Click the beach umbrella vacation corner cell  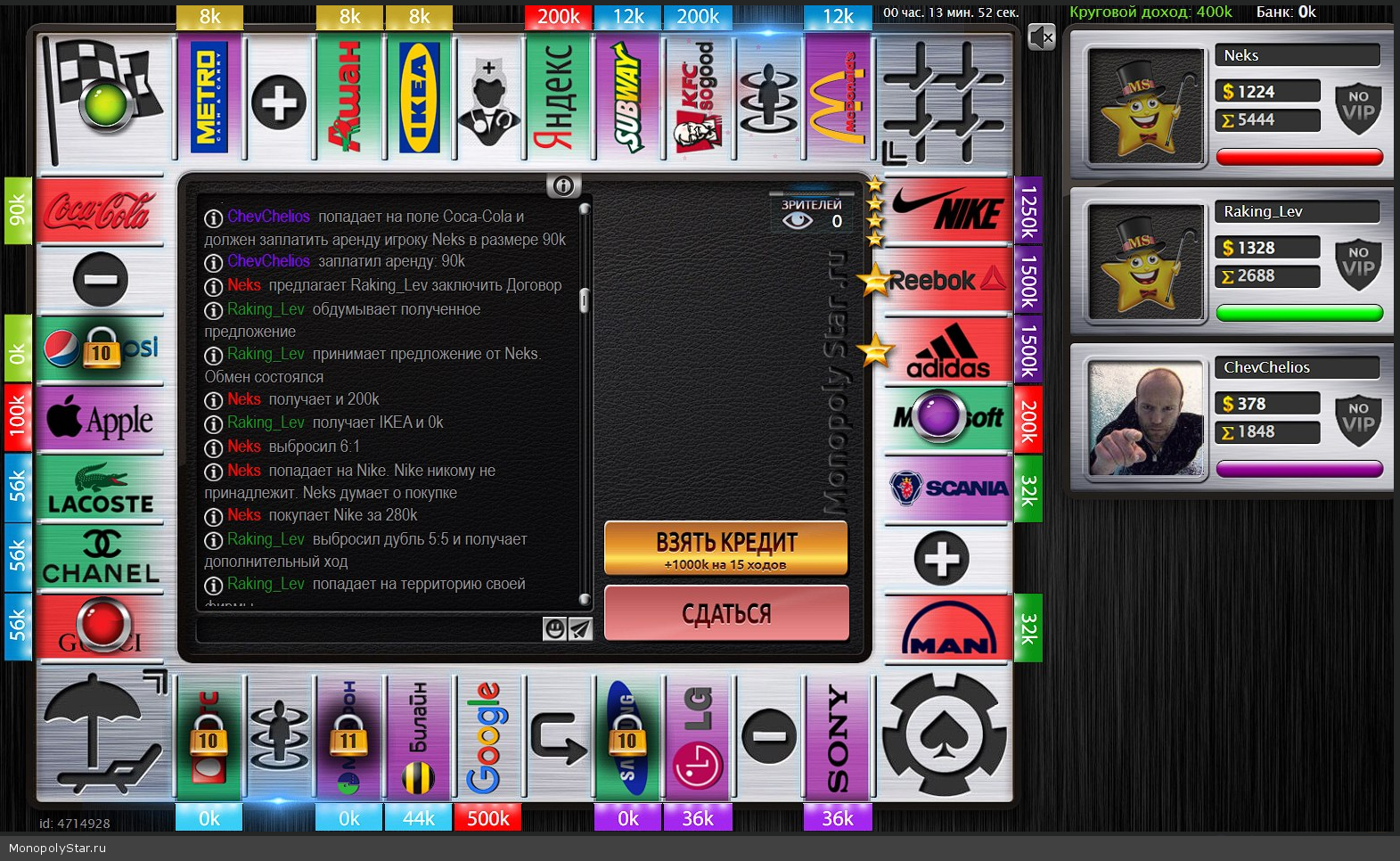[103, 736]
